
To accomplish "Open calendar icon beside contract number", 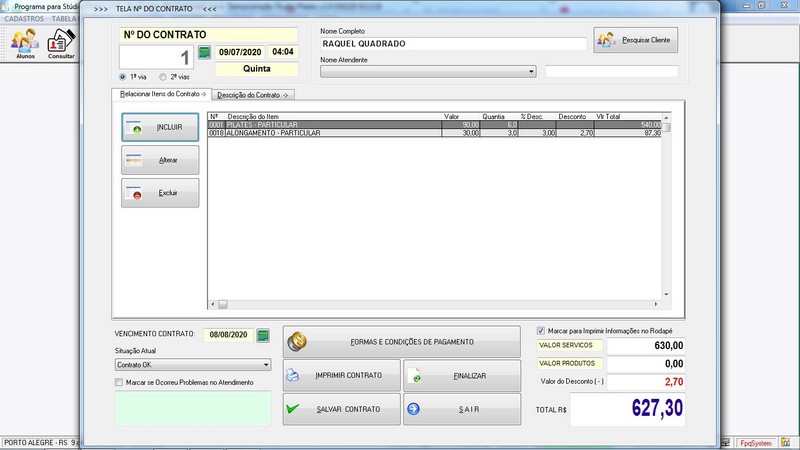I will [x=204, y=52].
